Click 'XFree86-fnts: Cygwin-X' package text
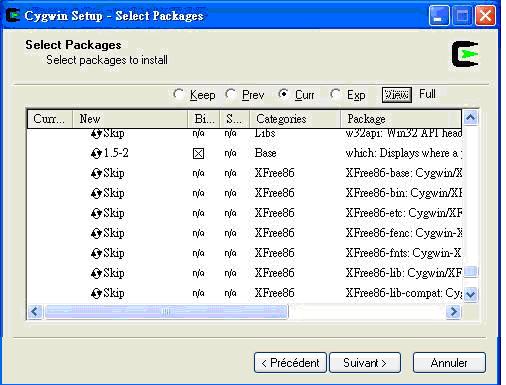Screen dimensions: 506x385 click(403, 253)
